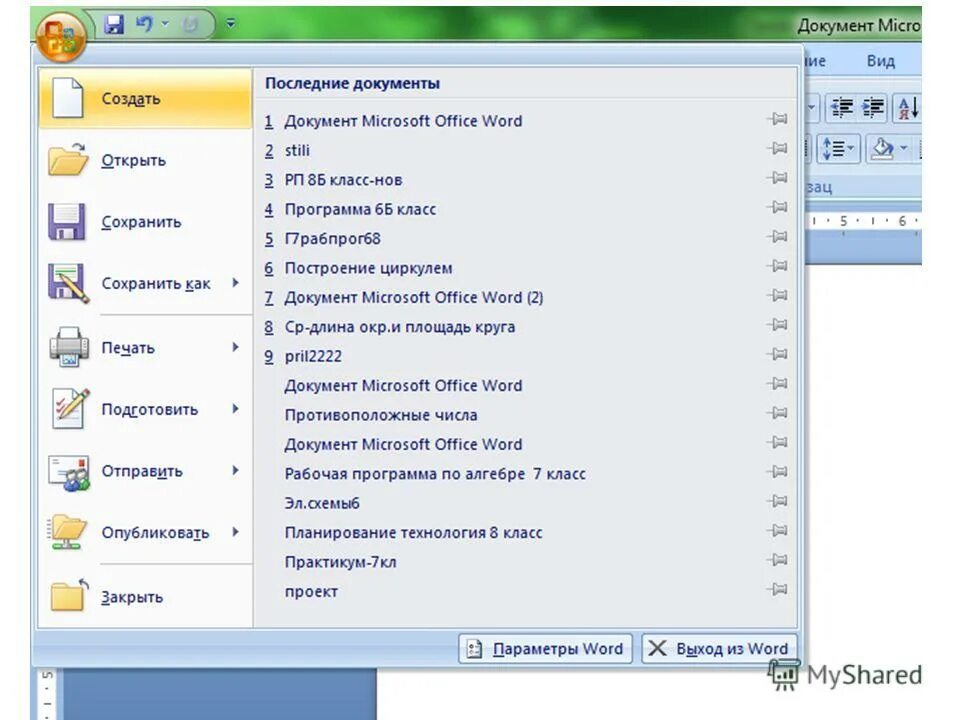
Task: Pin Эл.схемы6 document
Action: point(777,501)
